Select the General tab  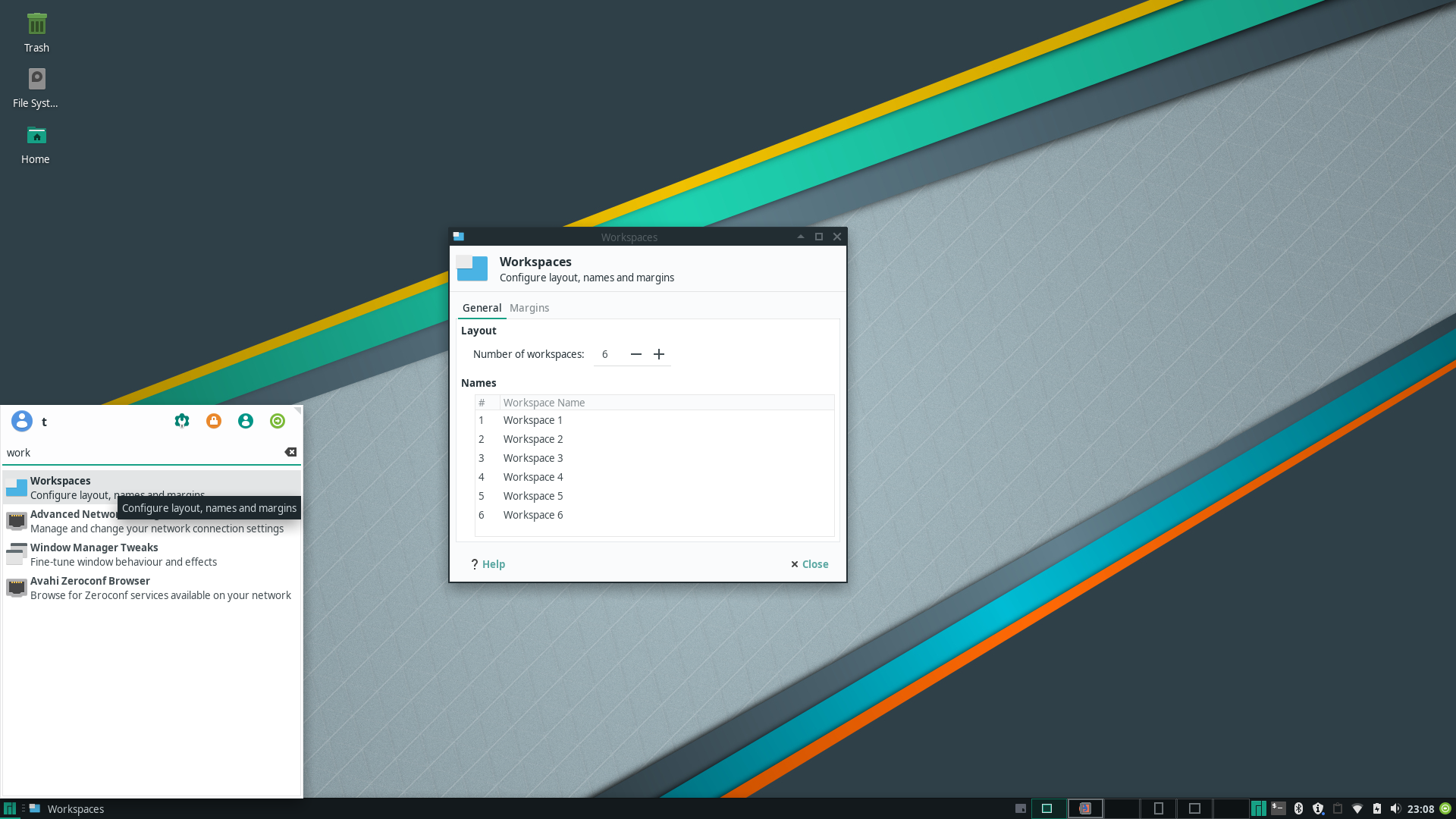482,308
